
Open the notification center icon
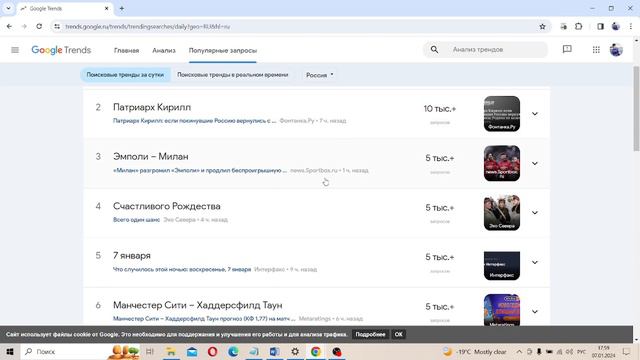tap(627, 351)
